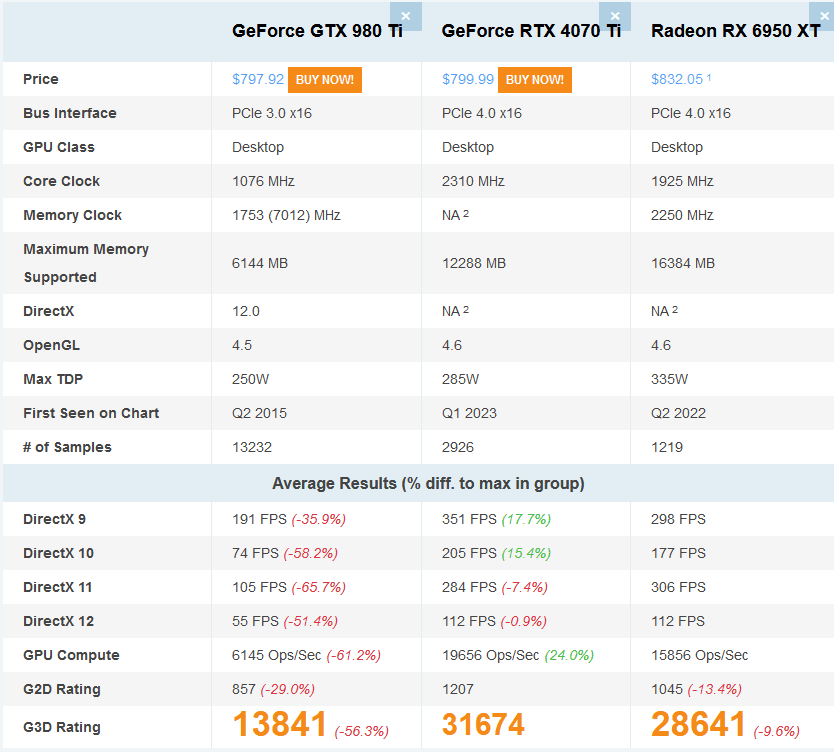Remove Radeon RX 6950 XT from comparison

pyautogui.click(x=823, y=16)
